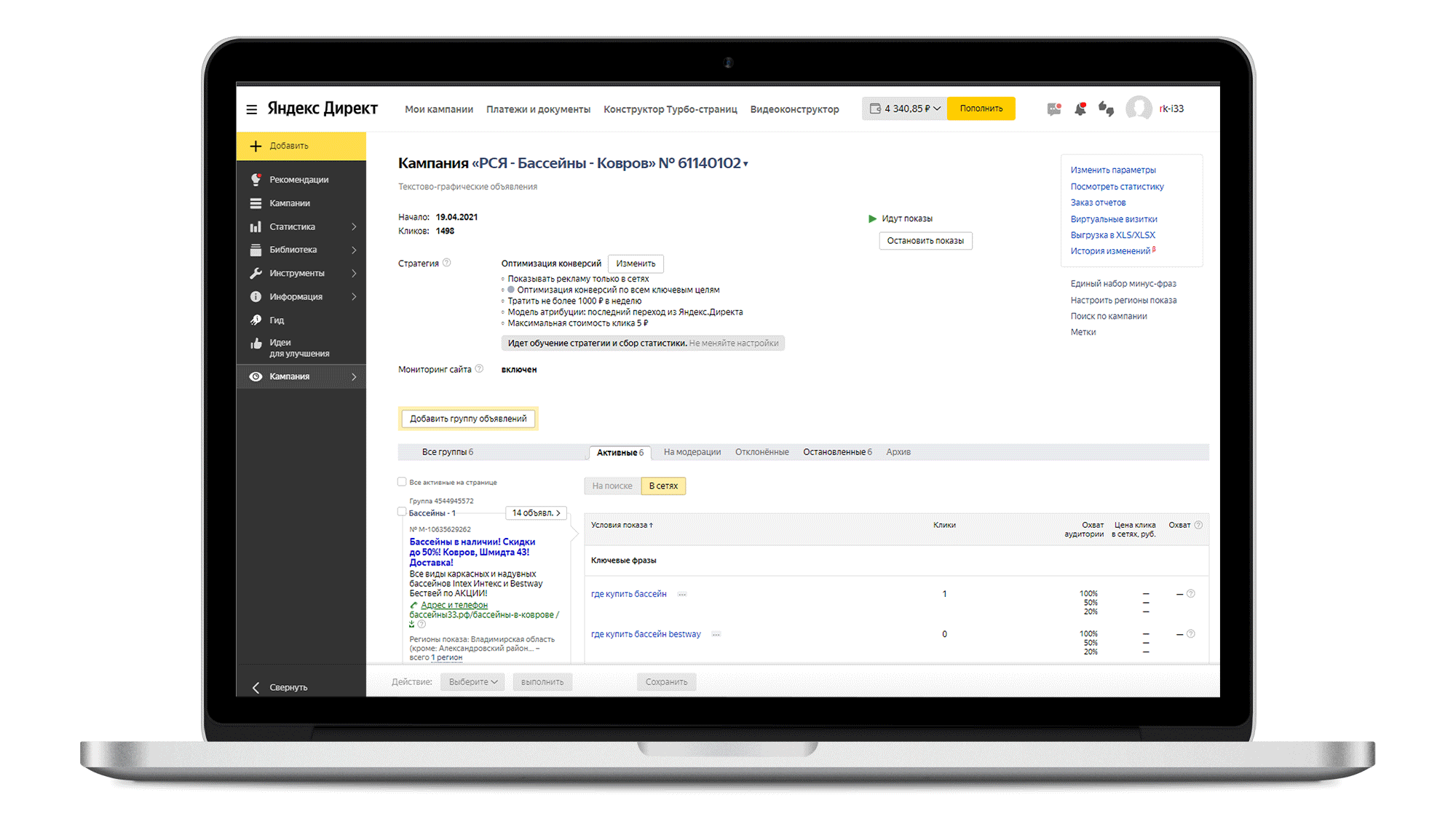Click the Остановить показы button
Image resolution: width=1456 pixels, height=827 pixels.
tap(925, 240)
